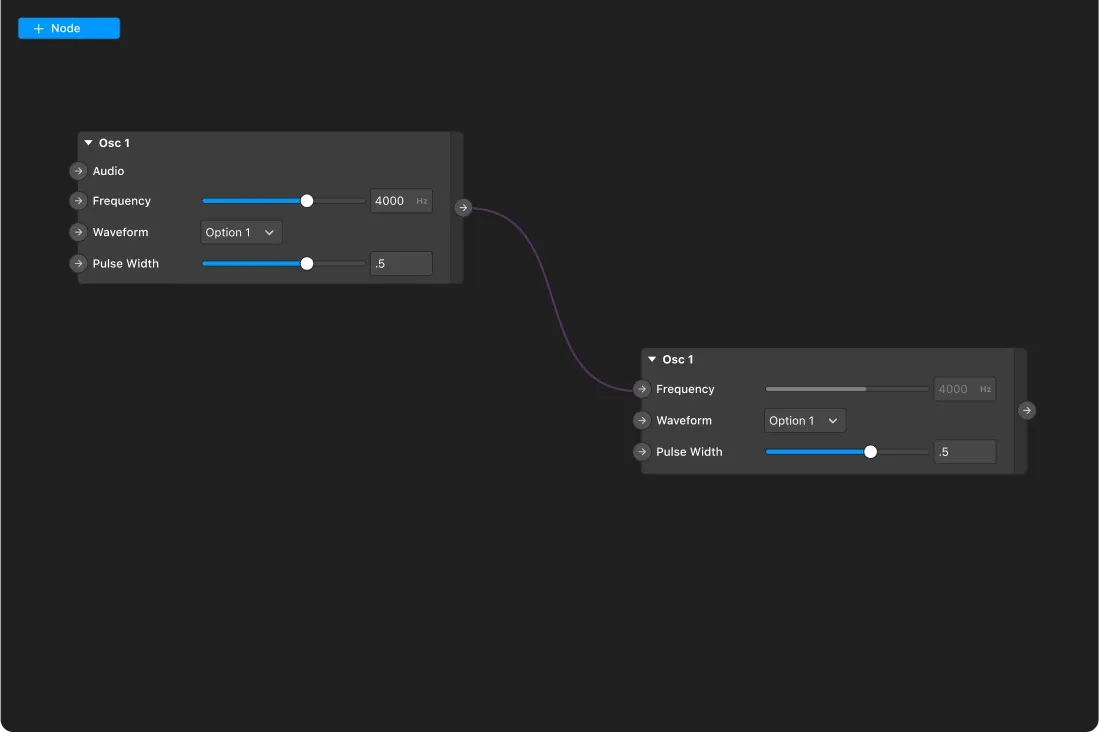Click output port of first Osc 1 node
This screenshot has height=732, width=1099.
(x=463, y=208)
